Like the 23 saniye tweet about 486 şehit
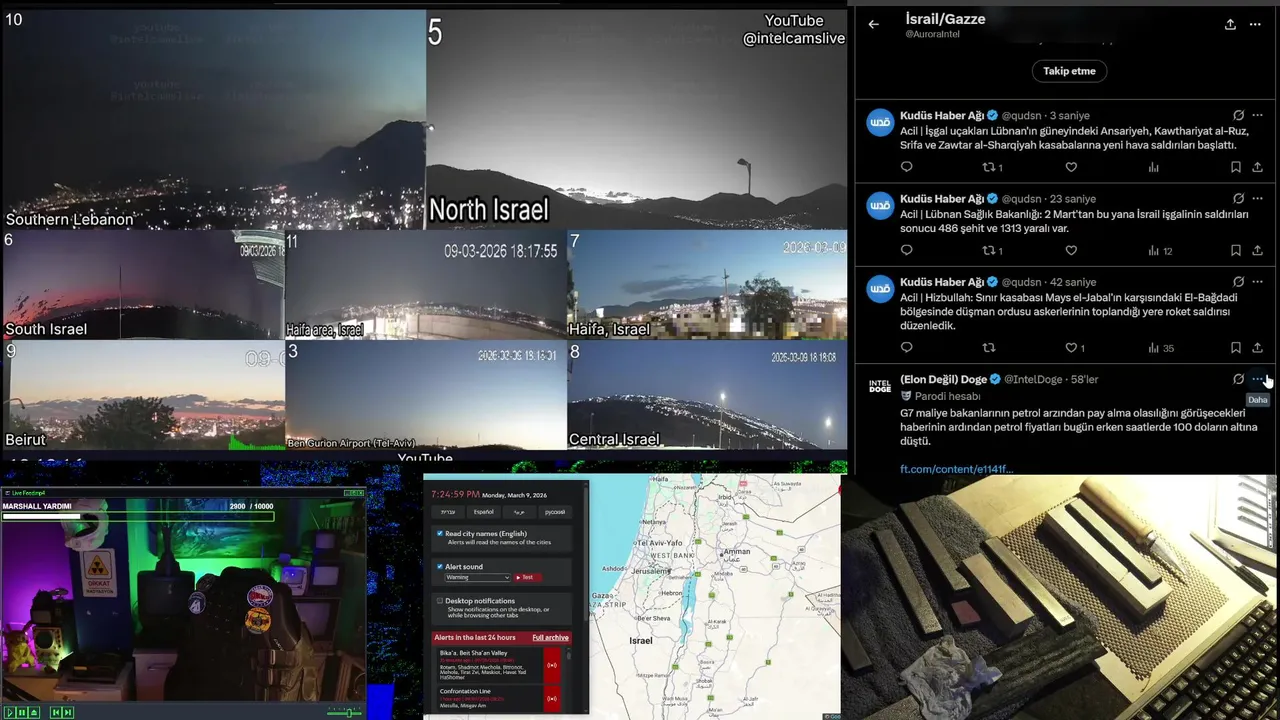This screenshot has height=720, width=1280. pyautogui.click(x=1071, y=251)
